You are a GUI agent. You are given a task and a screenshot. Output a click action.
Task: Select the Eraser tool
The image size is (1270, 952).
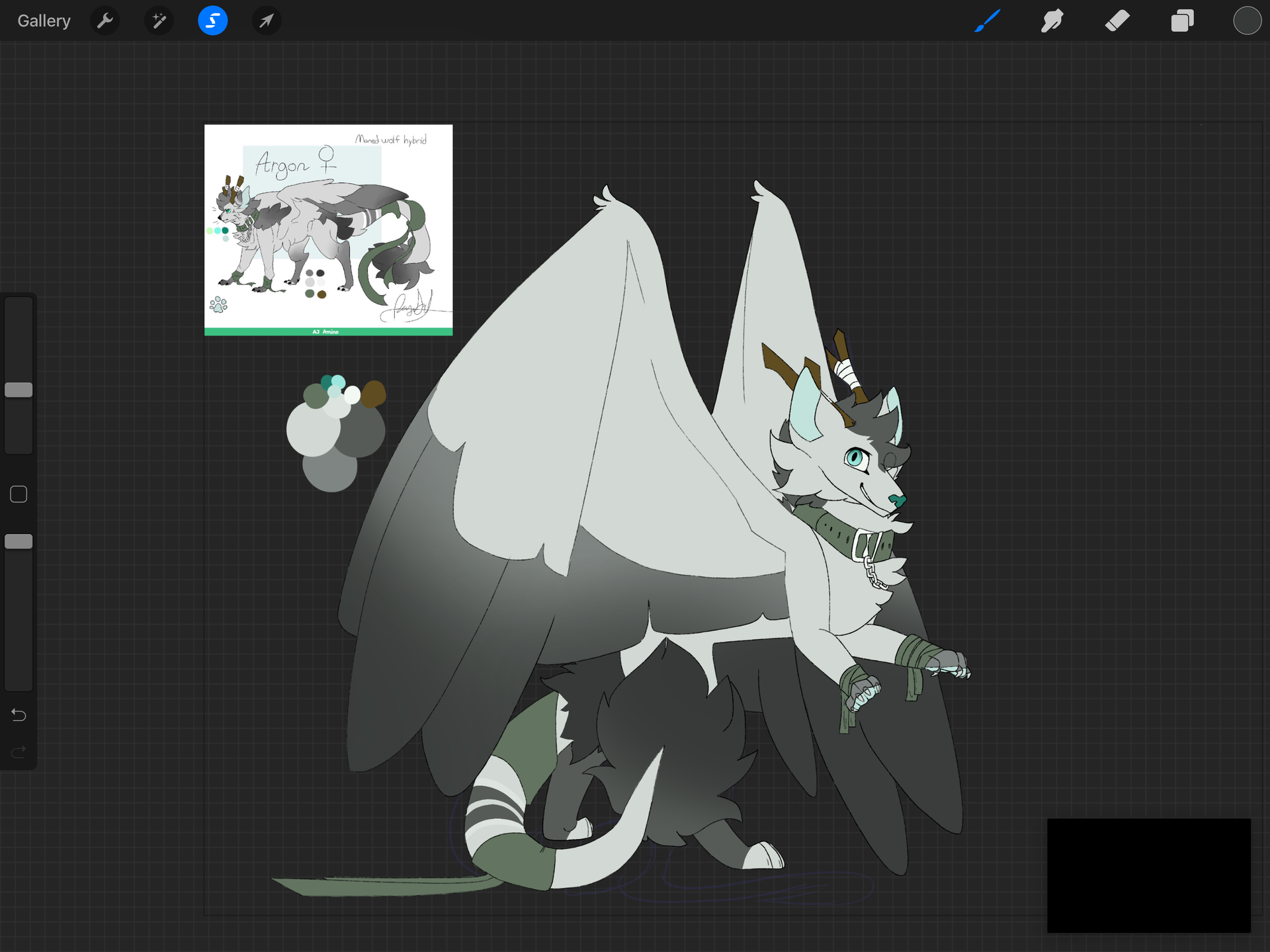coord(1117,21)
